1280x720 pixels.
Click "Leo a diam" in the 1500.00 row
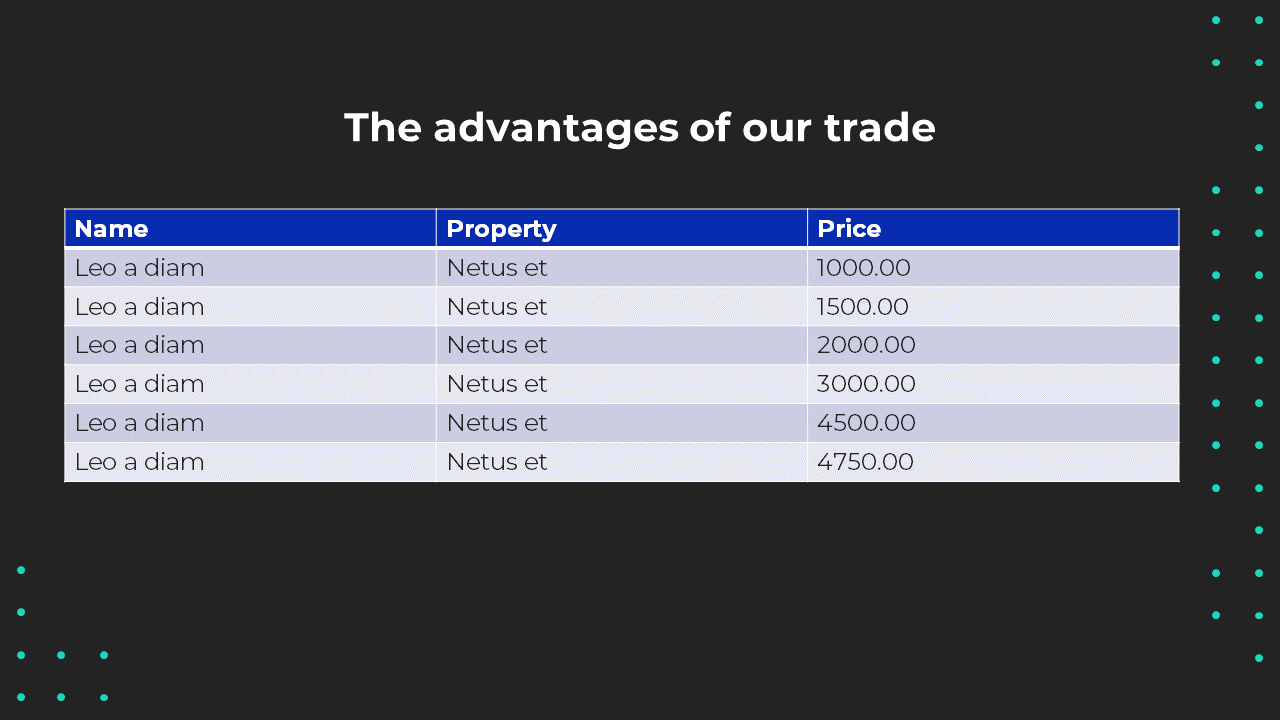click(x=139, y=307)
